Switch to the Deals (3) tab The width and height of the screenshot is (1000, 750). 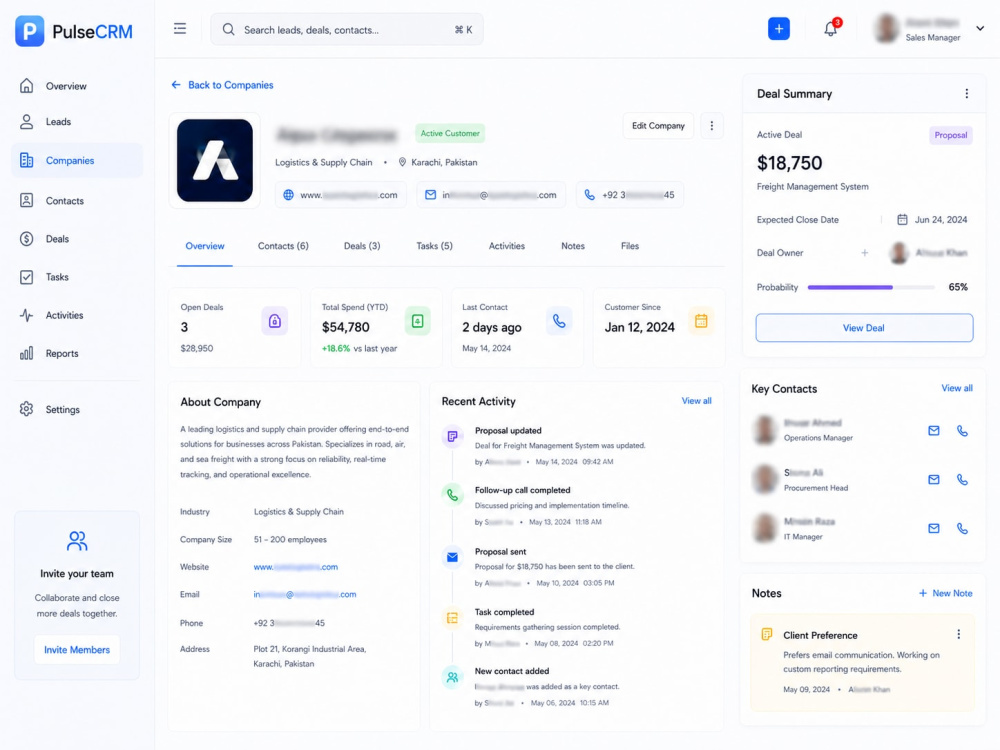tap(362, 246)
